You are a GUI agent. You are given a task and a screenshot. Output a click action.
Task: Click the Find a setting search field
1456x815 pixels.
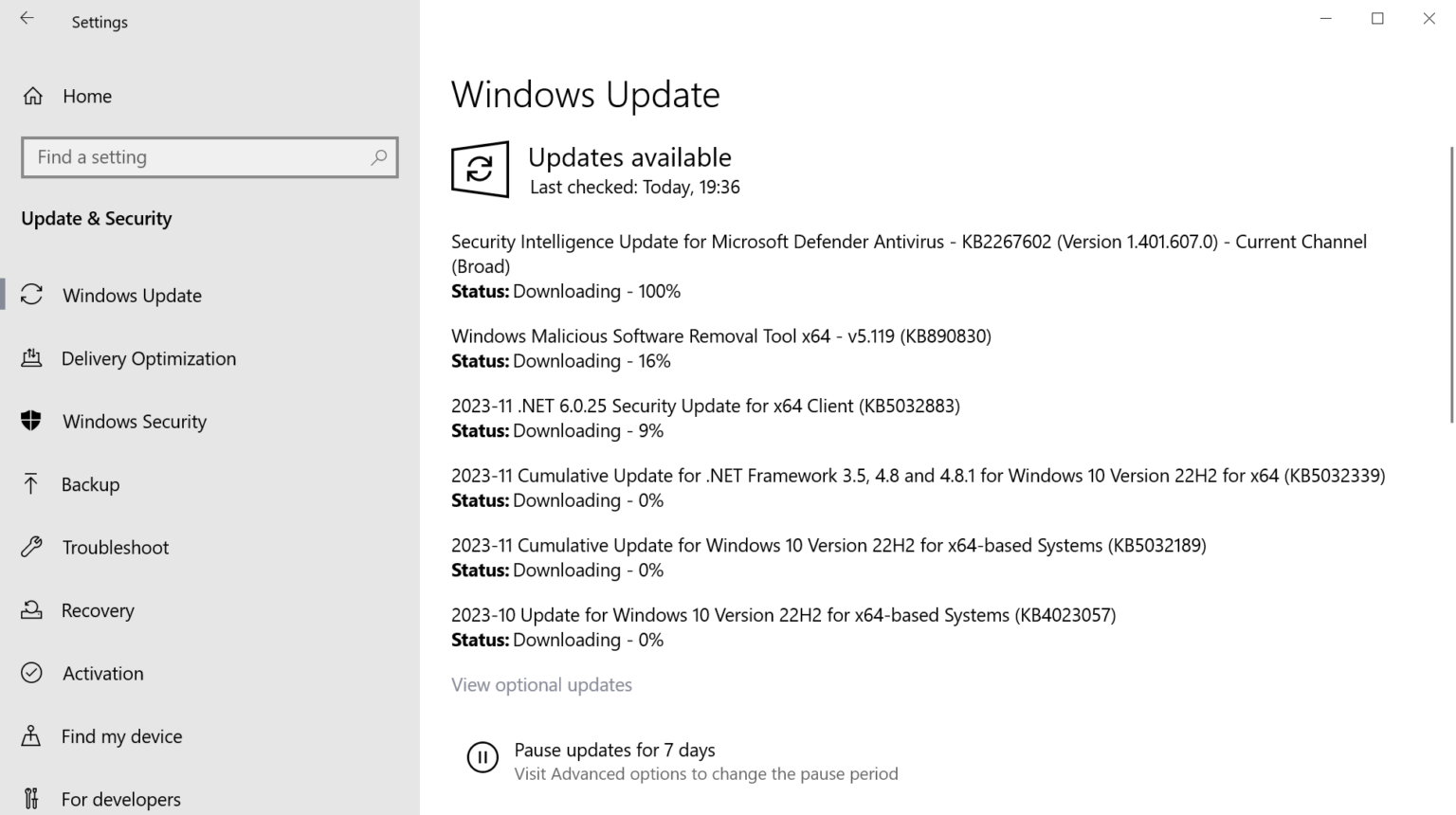coord(190,156)
